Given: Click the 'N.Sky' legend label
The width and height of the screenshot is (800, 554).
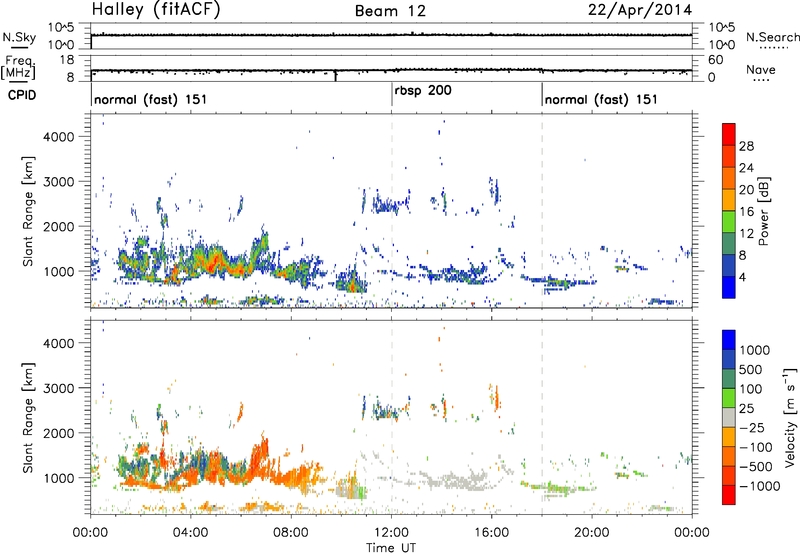Looking at the screenshot, I should point(19,37).
